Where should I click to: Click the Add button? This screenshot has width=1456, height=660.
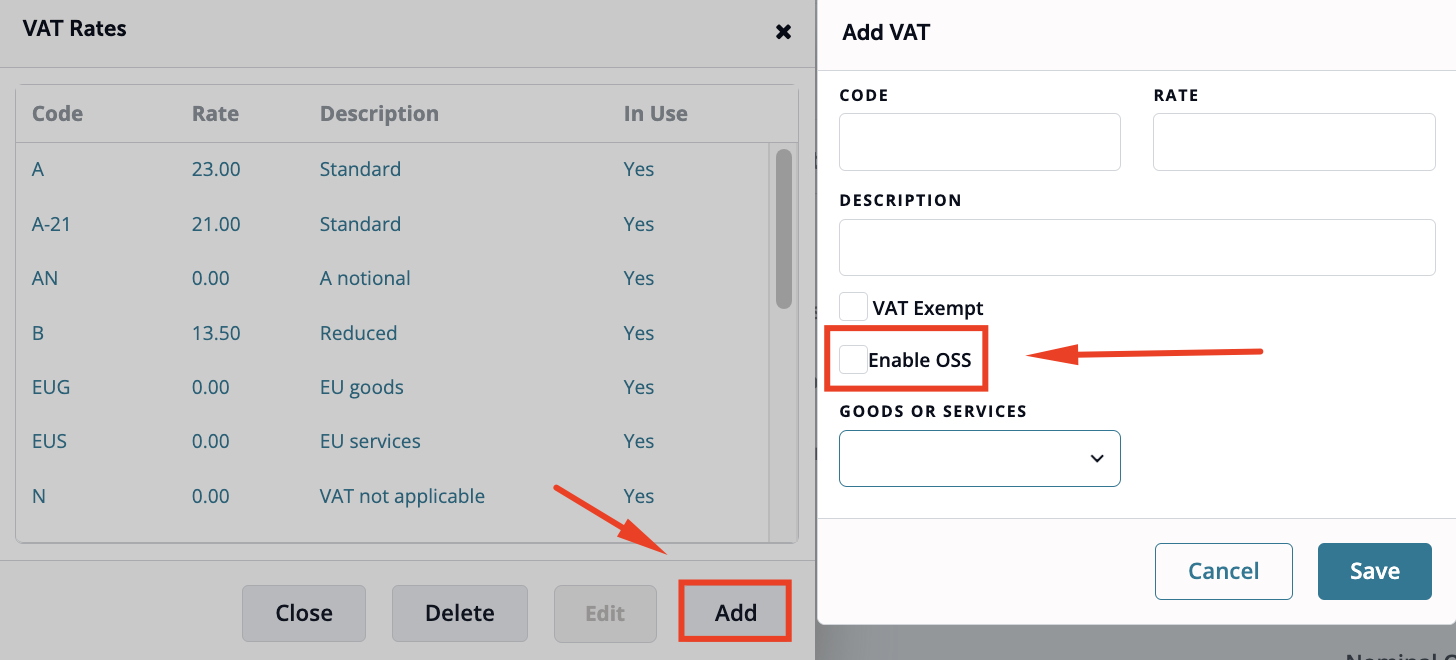tap(736, 613)
